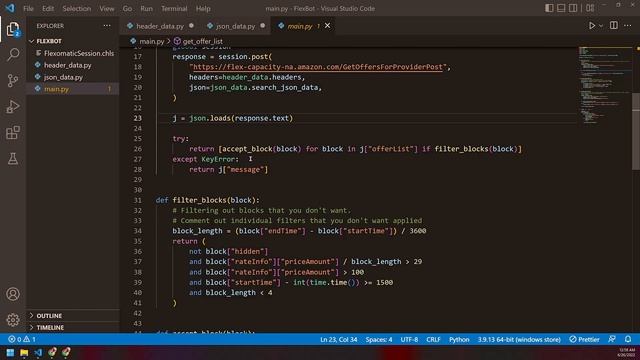Open header_data.py in explorer
Viewport: 640px width, 360px height.
[x=73, y=65]
